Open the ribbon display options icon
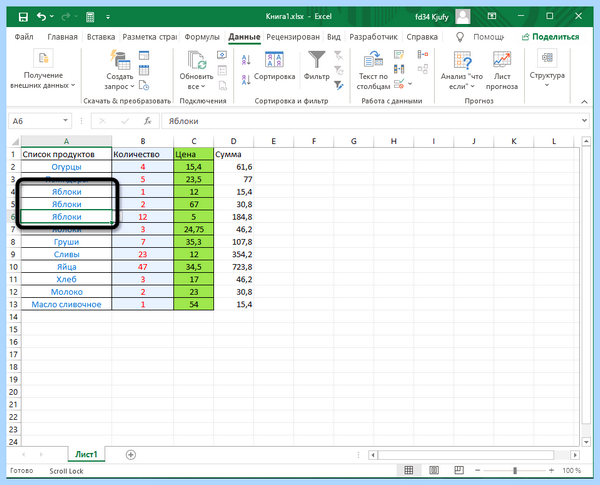Viewport: 600px width, 485px height. point(492,16)
